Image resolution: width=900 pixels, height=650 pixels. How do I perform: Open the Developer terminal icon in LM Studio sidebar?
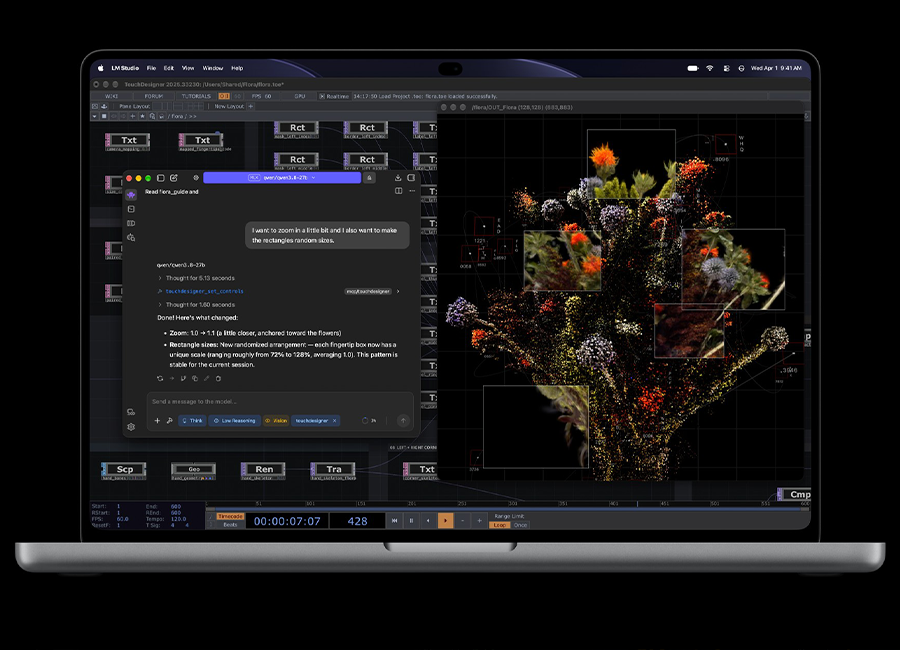pyautogui.click(x=131, y=209)
